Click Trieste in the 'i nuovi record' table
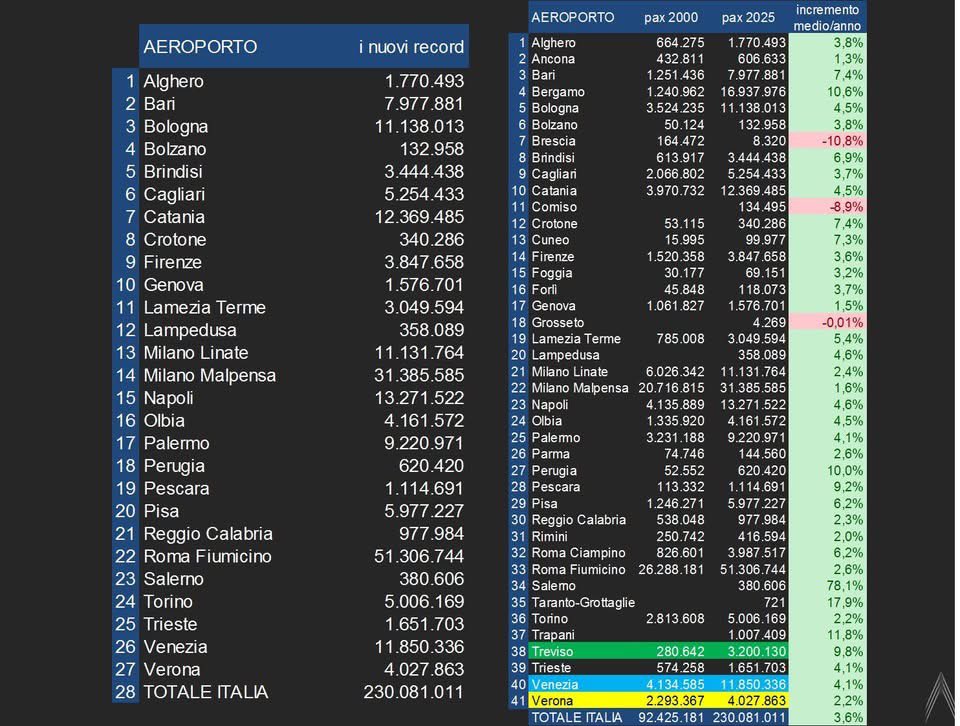The height and width of the screenshot is (726, 960). 170,624
